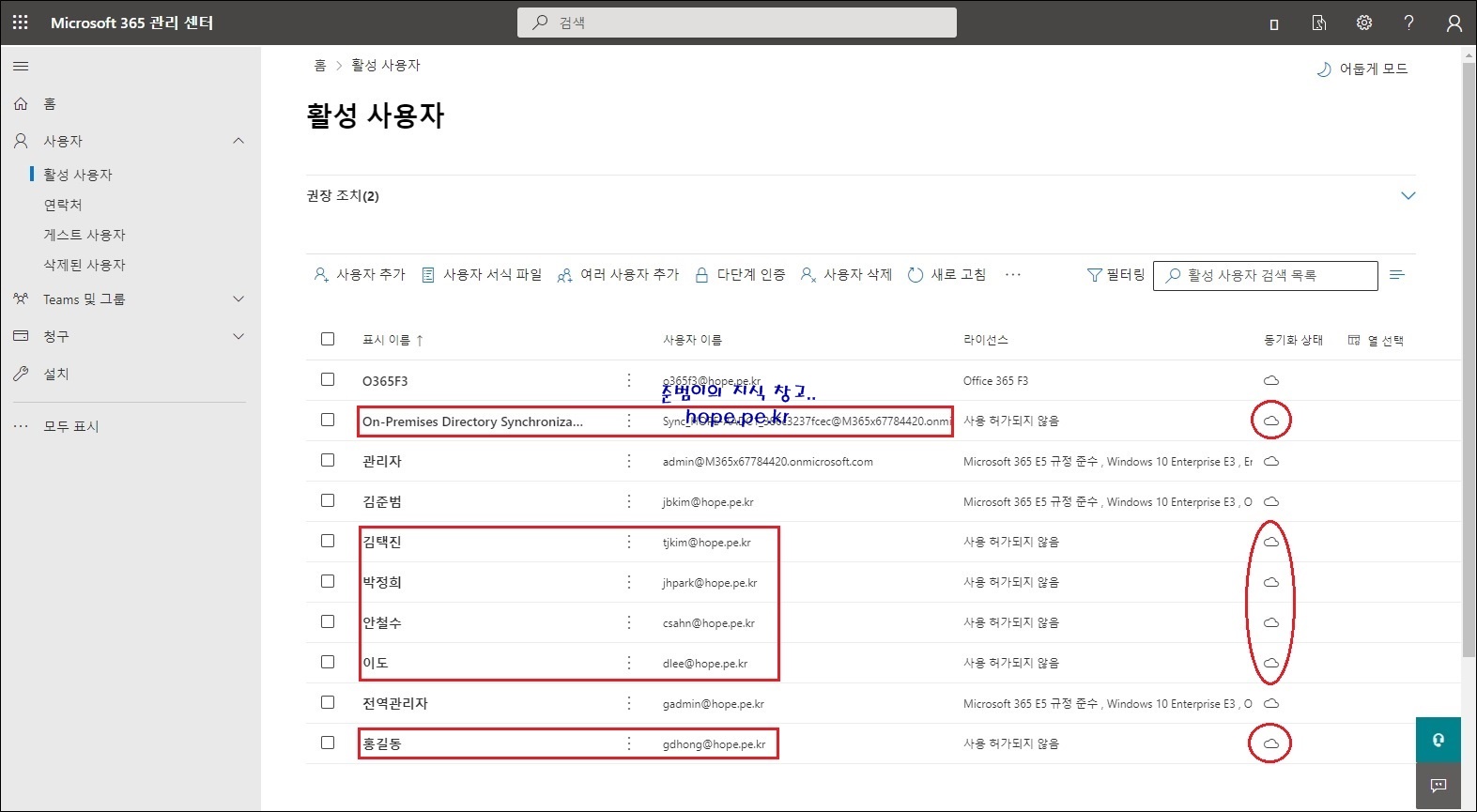Open user 전역관리자 display name
The height and width of the screenshot is (812, 1477).
click(x=395, y=703)
